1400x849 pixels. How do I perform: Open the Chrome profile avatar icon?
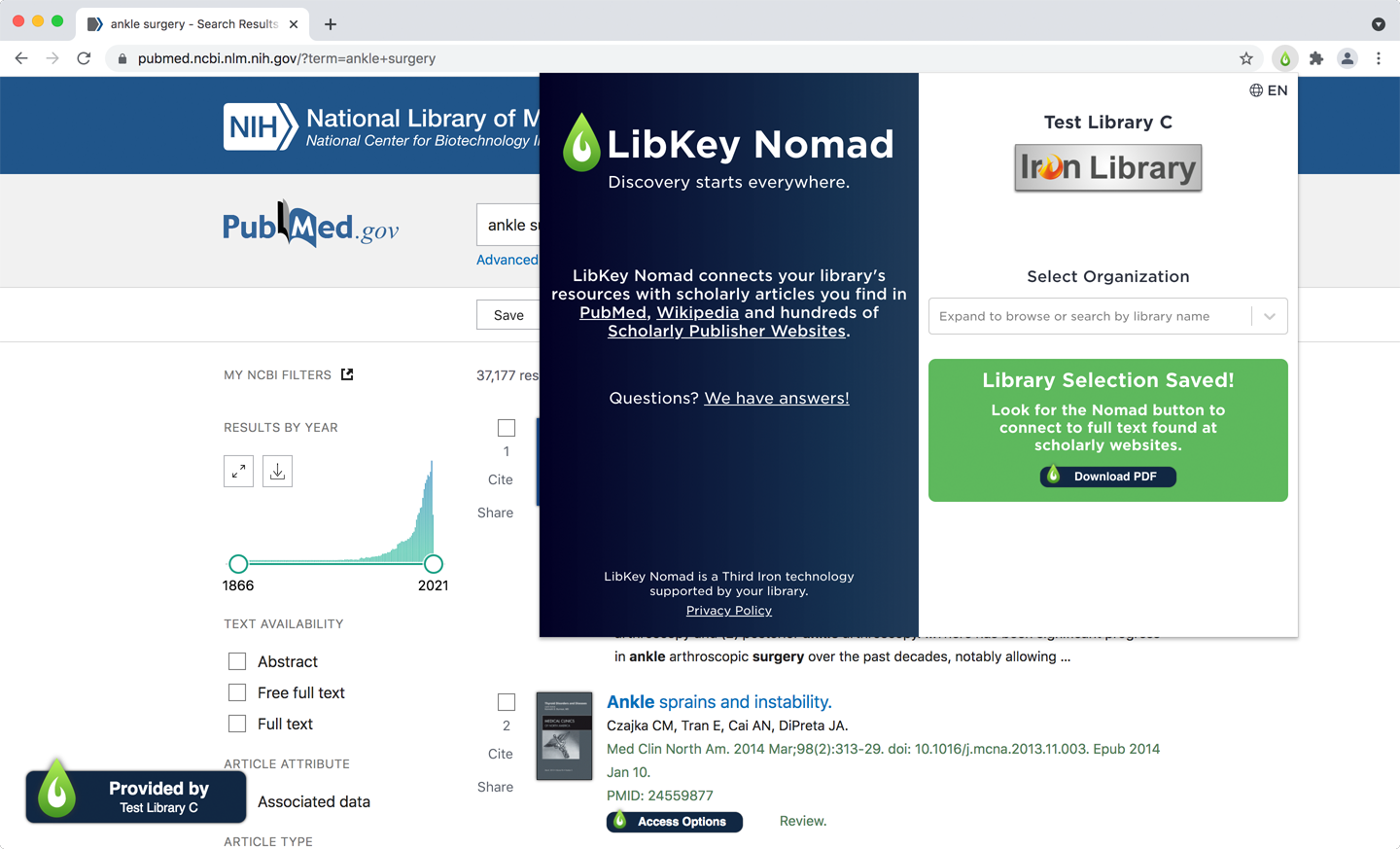click(1347, 58)
